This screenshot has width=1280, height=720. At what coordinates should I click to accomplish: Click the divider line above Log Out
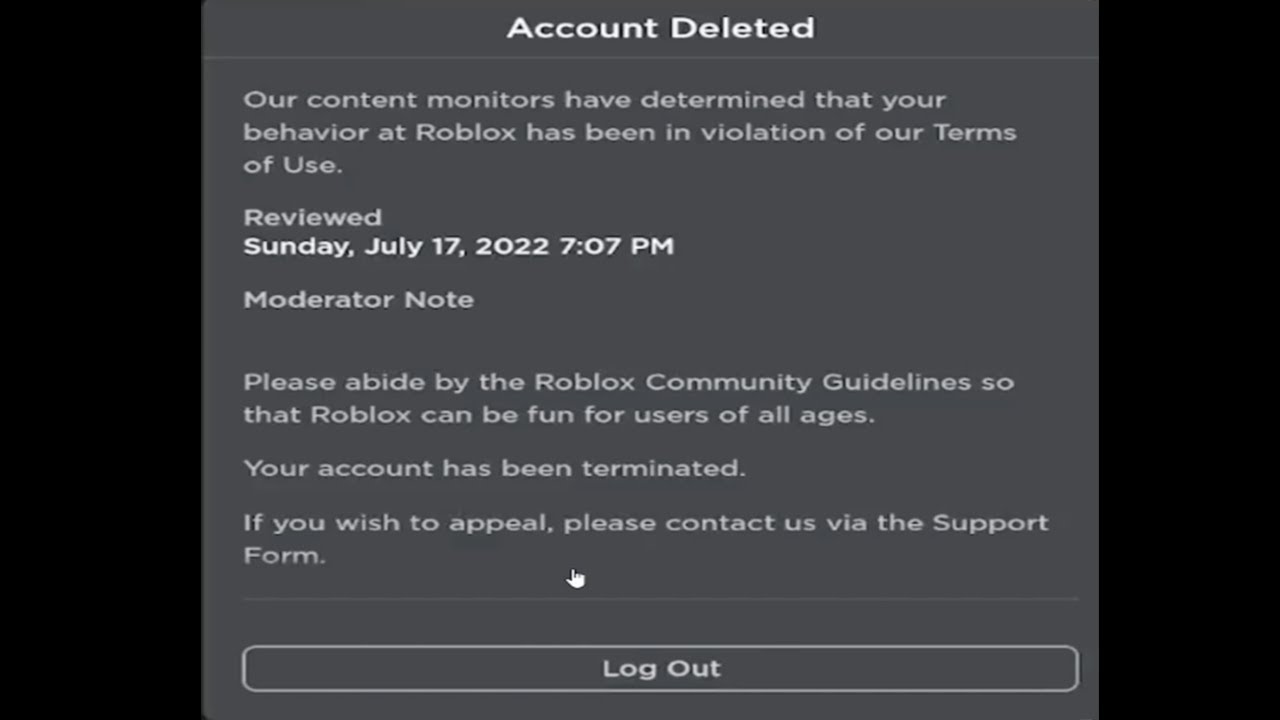(x=660, y=599)
